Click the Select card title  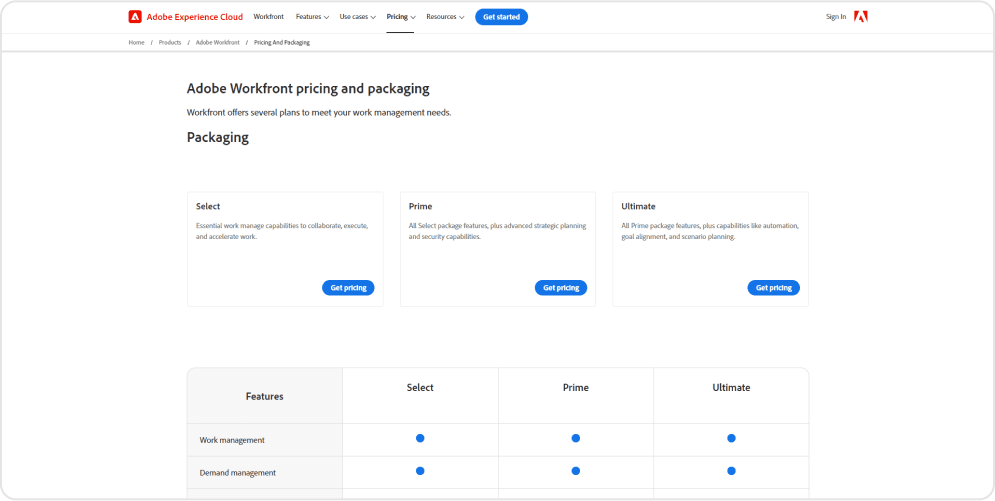point(208,207)
